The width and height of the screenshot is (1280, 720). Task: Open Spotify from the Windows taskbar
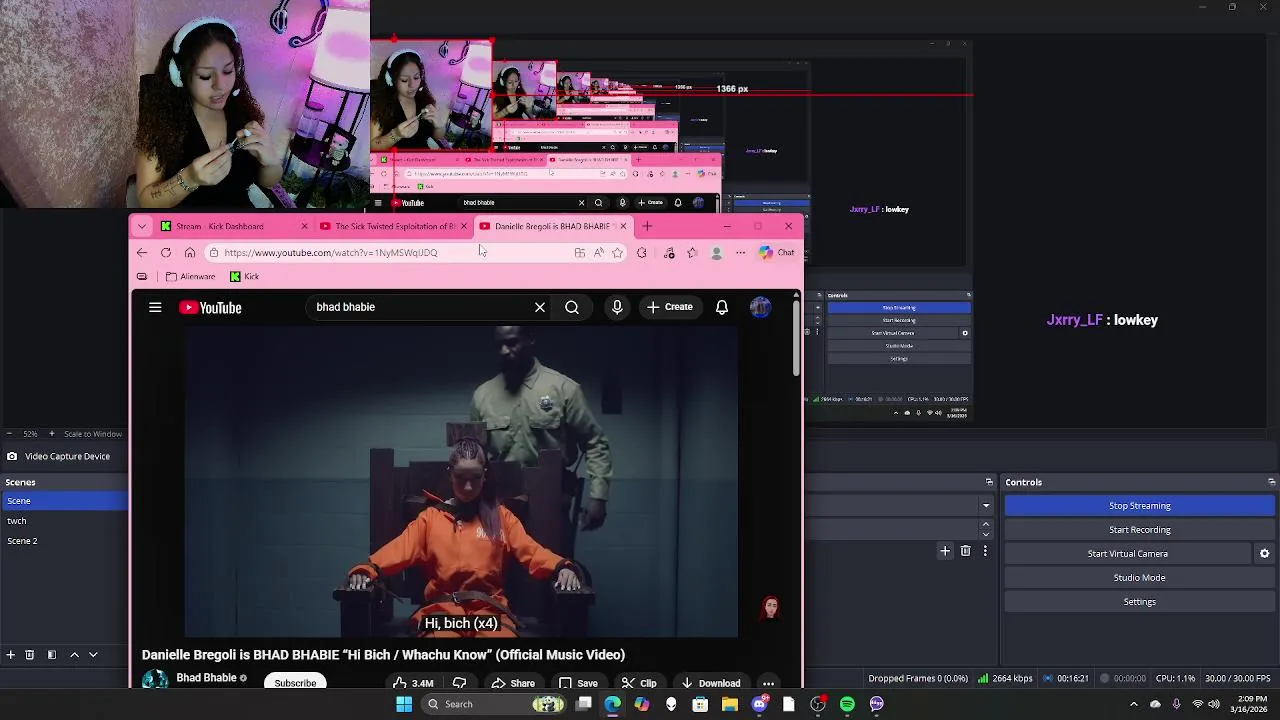(x=847, y=704)
